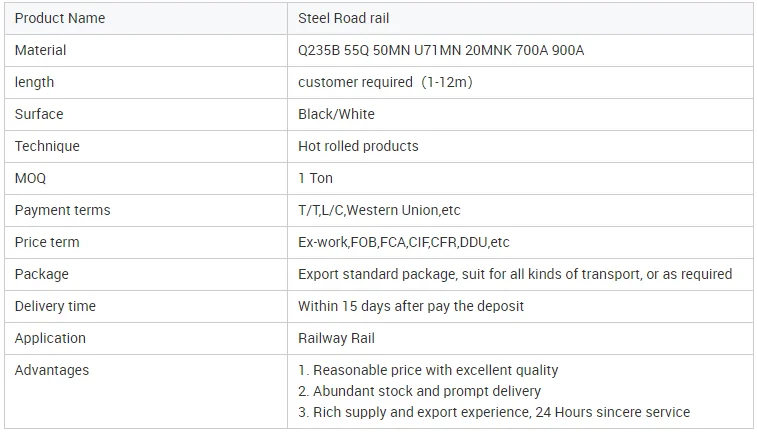Click the Material row label

pyautogui.click(x=41, y=50)
